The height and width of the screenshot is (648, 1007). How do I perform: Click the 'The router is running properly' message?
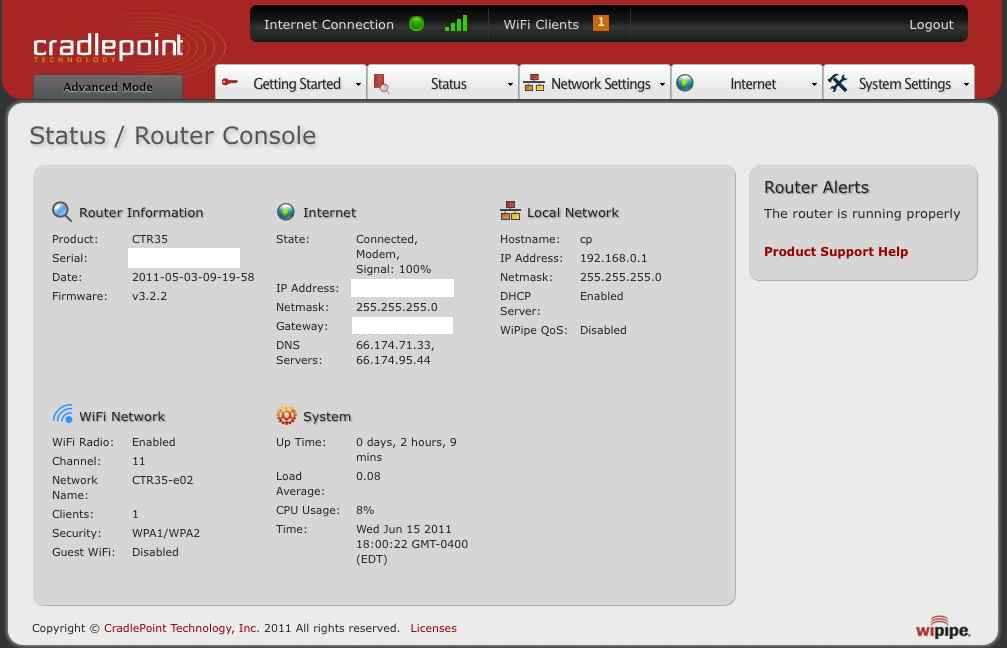coord(861,213)
